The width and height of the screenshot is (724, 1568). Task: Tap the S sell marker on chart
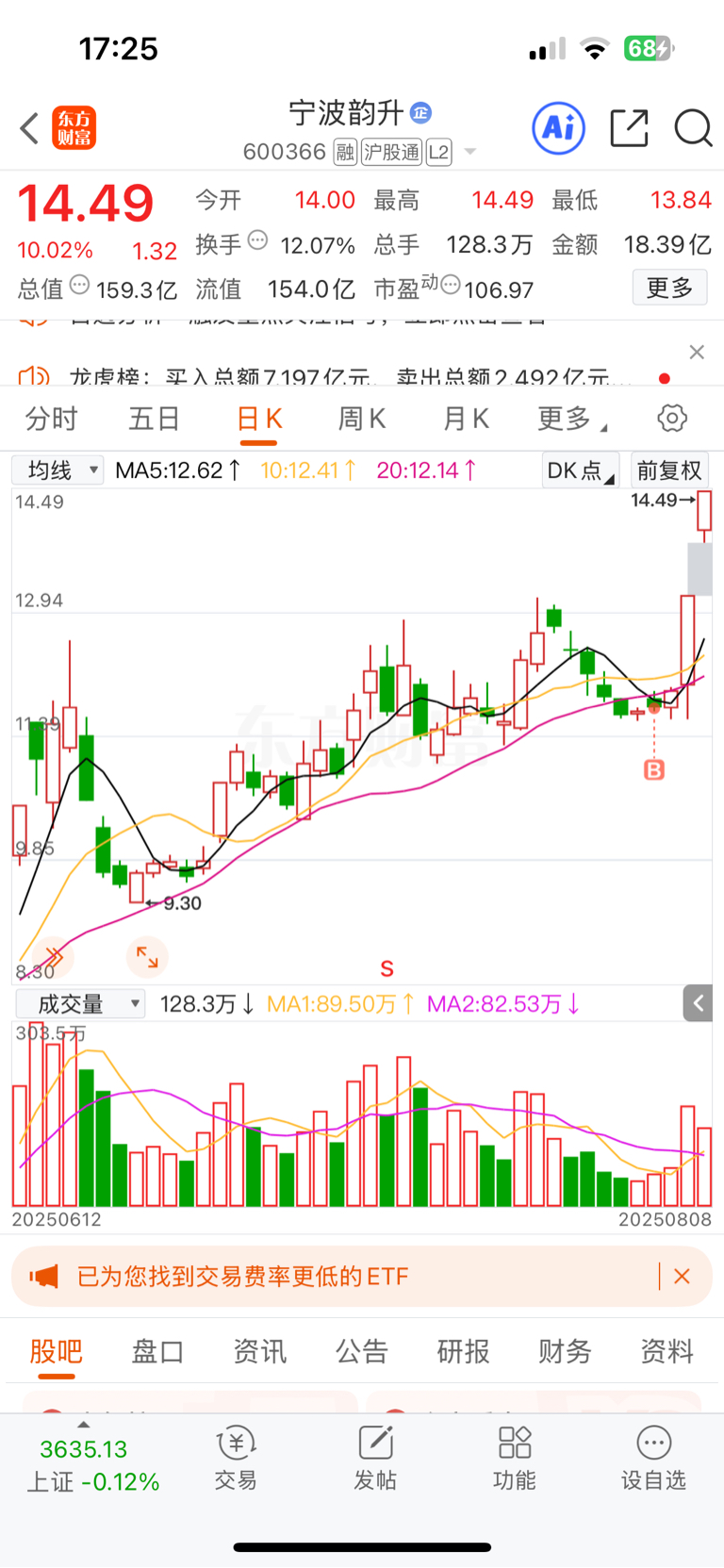(387, 968)
